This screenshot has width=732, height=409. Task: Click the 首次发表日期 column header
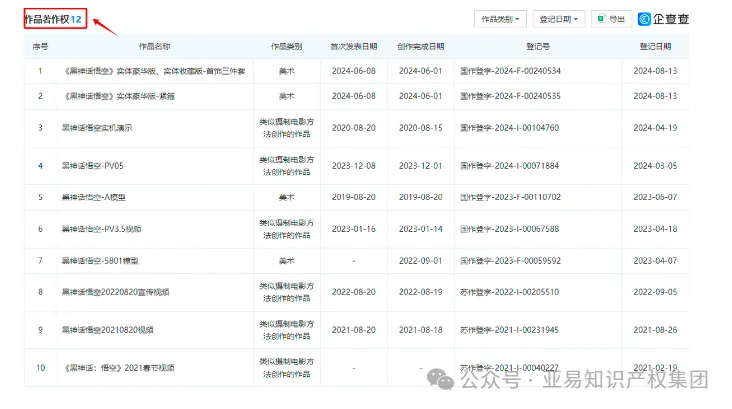coord(353,47)
